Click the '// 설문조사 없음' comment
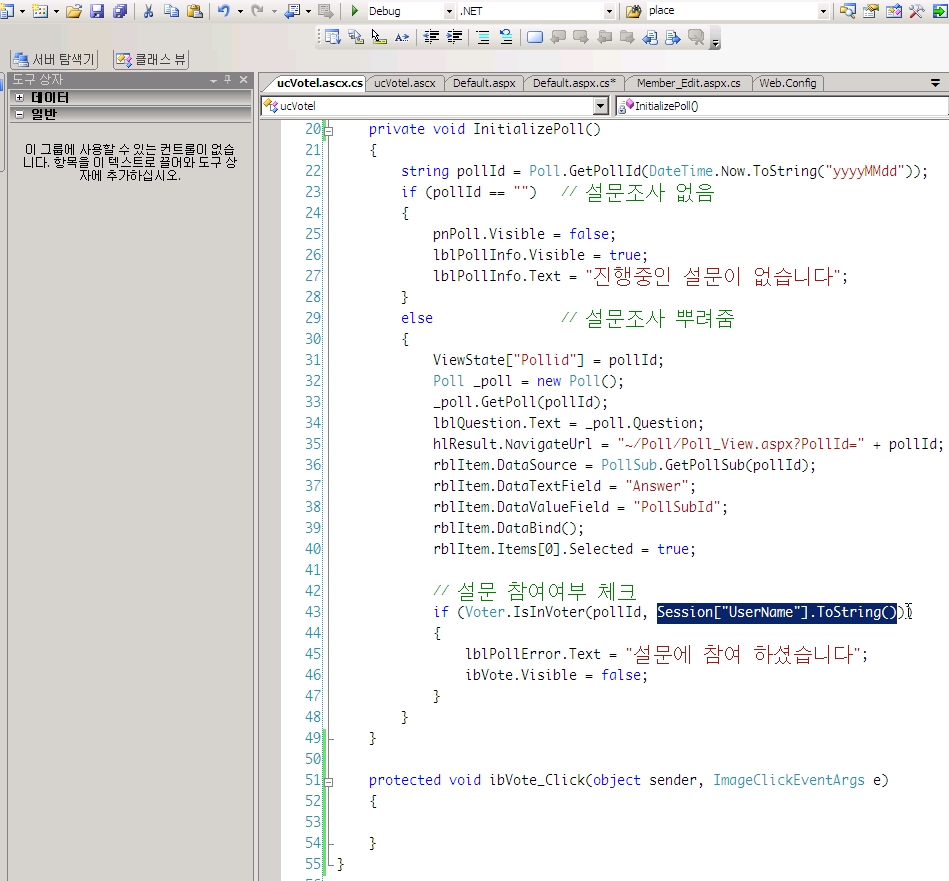 click(638, 192)
